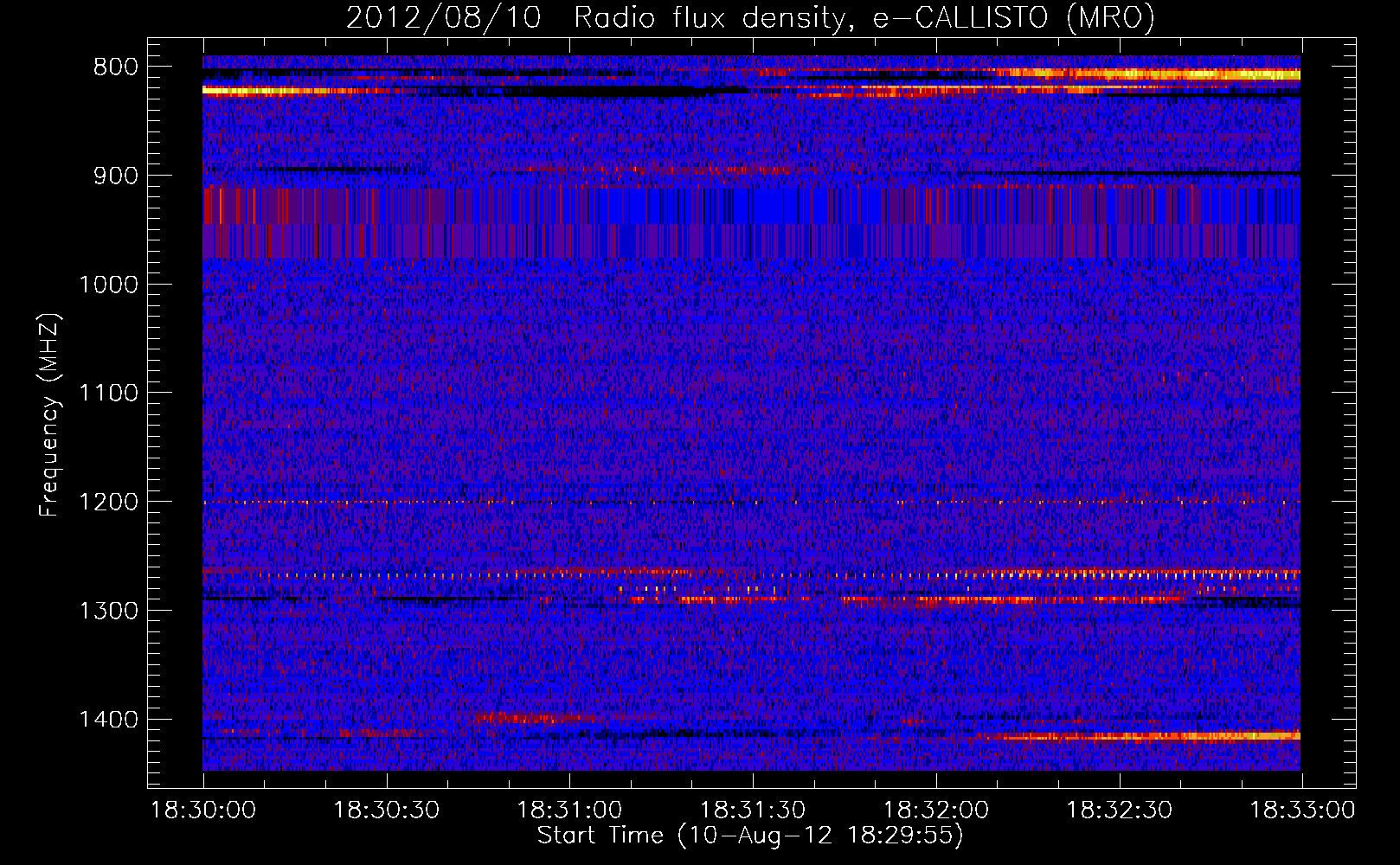Click the 18:33:00 time tick label
This screenshot has height=865, width=1400.
click(1302, 811)
